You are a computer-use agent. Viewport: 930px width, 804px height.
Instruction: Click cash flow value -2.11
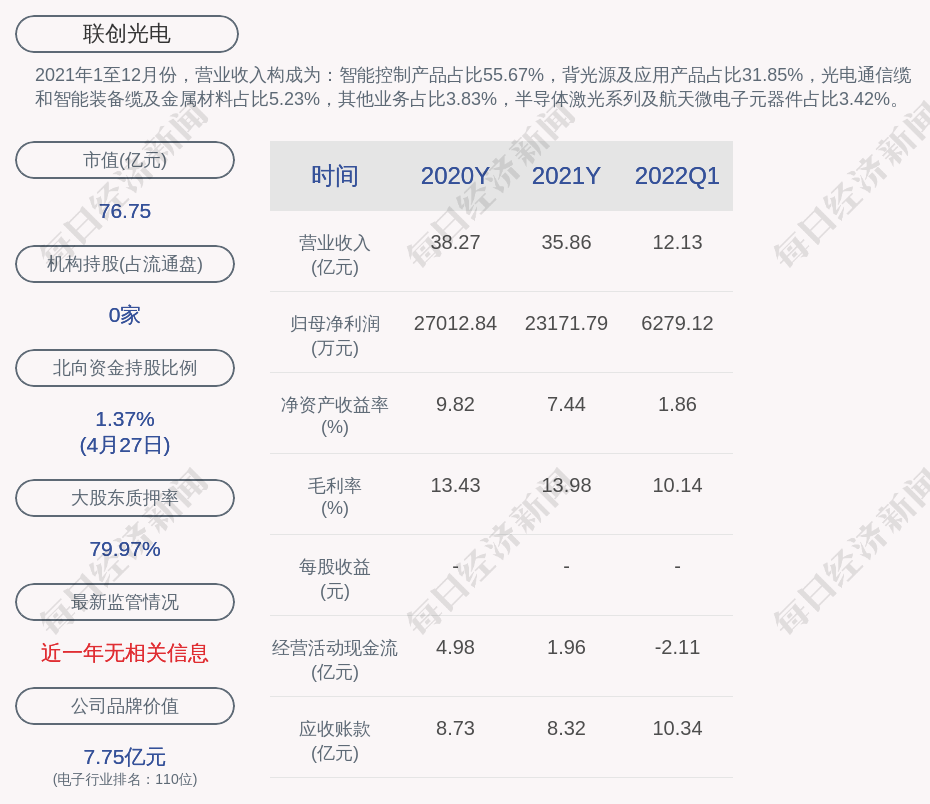(x=677, y=647)
